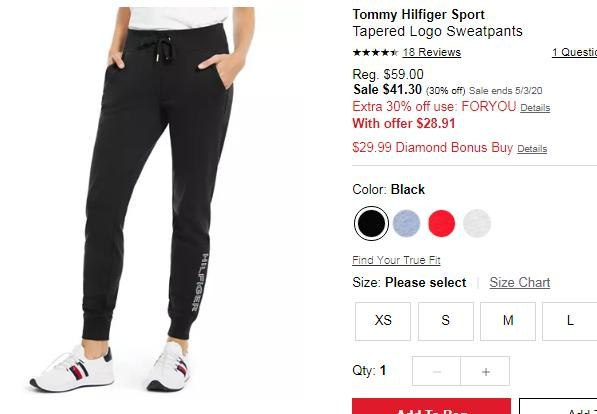Select the Black color swatch
The width and height of the screenshot is (597, 414).
(371, 224)
